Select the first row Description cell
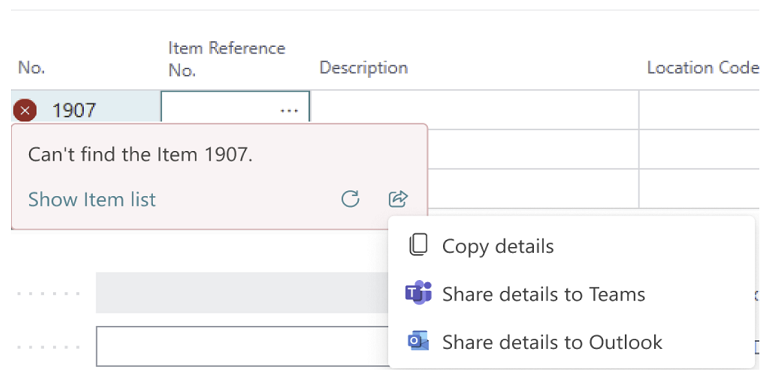Image resolution: width=780 pixels, height=380 pixels. [x=474, y=110]
